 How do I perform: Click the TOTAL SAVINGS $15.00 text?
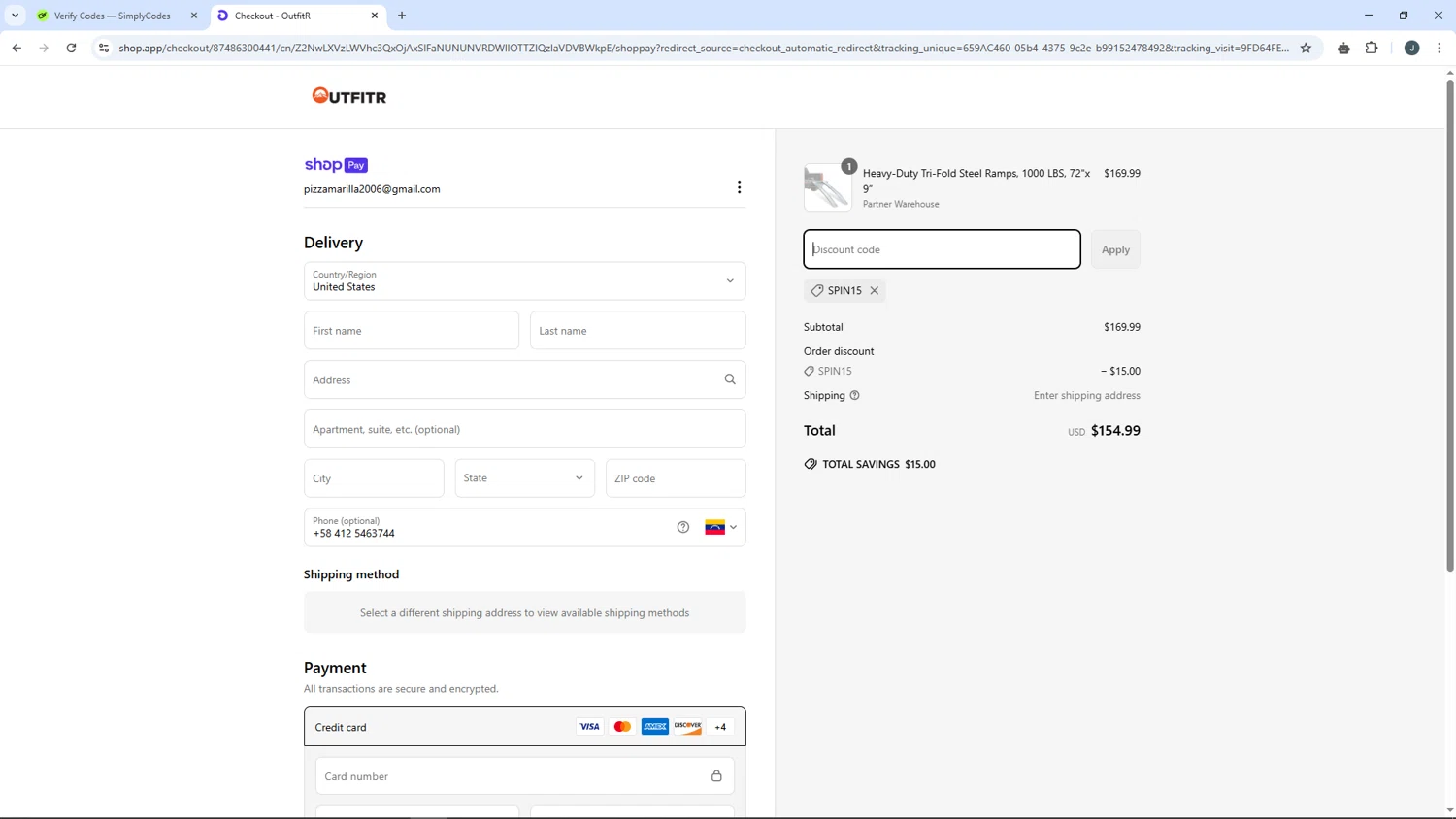[x=878, y=464]
